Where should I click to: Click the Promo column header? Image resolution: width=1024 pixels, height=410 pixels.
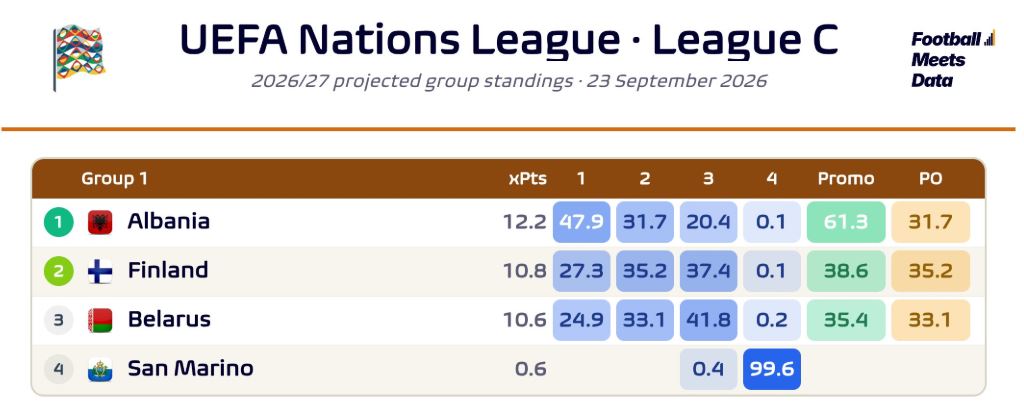[846, 178]
